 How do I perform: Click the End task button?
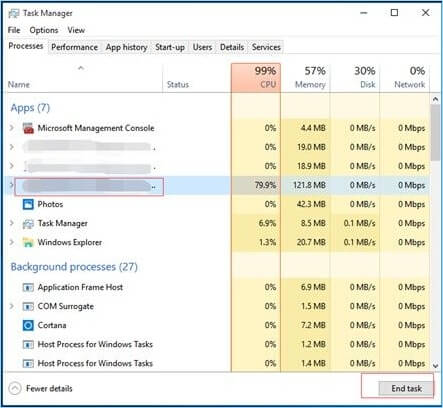pyautogui.click(x=406, y=388)
